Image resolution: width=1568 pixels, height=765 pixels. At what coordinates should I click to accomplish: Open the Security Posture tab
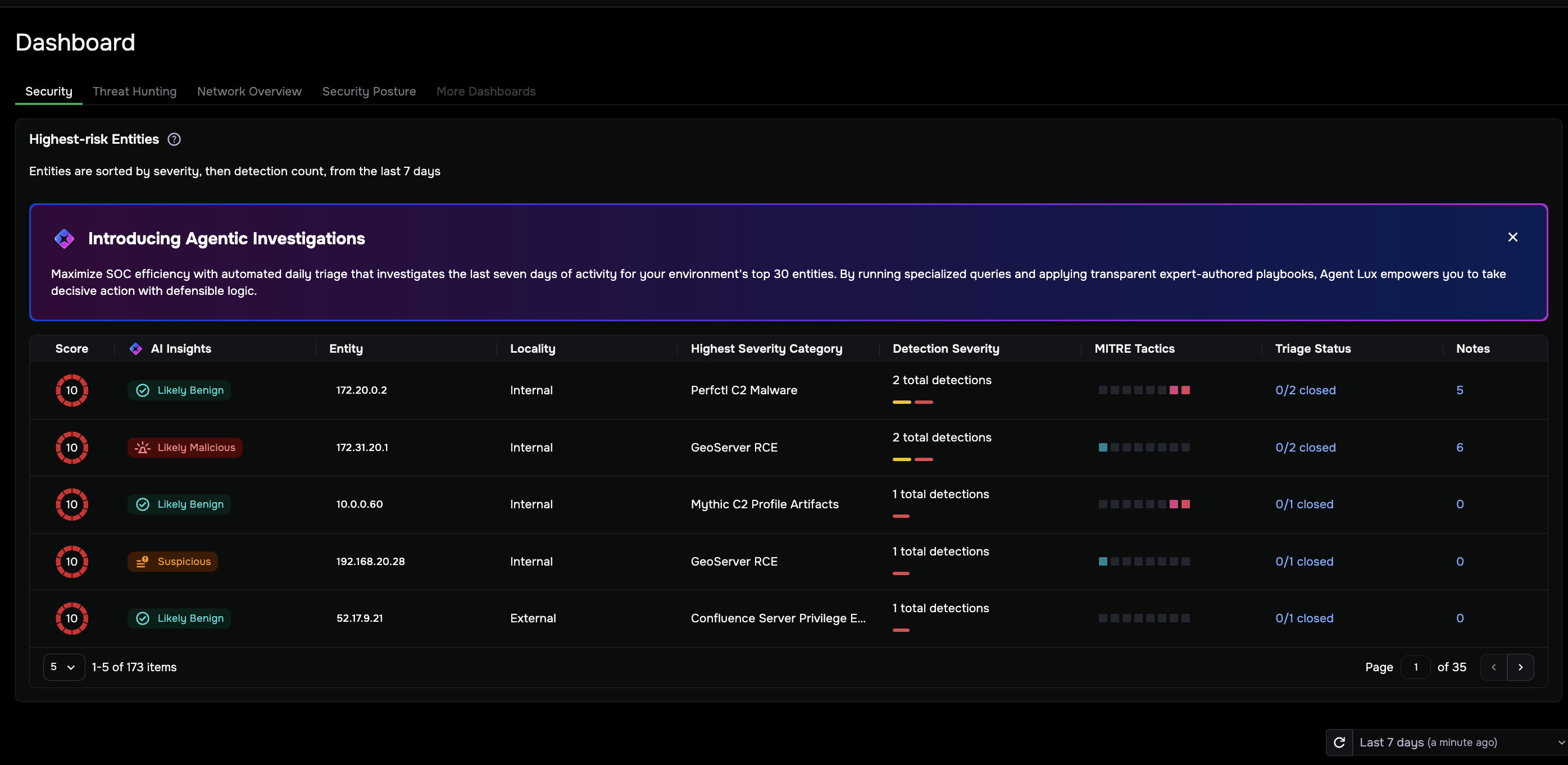(x=369, y=92)
